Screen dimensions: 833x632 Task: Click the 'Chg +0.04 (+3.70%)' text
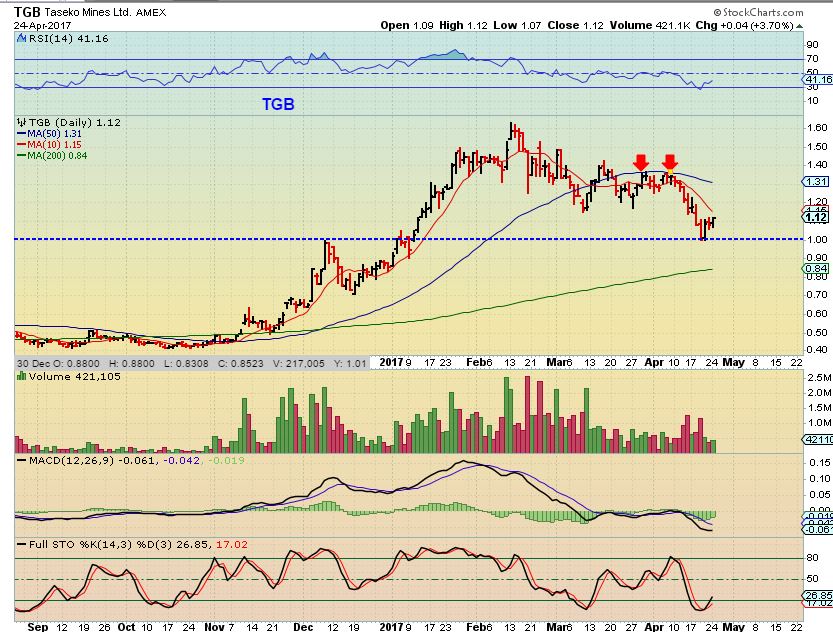(x=744, y=25)
